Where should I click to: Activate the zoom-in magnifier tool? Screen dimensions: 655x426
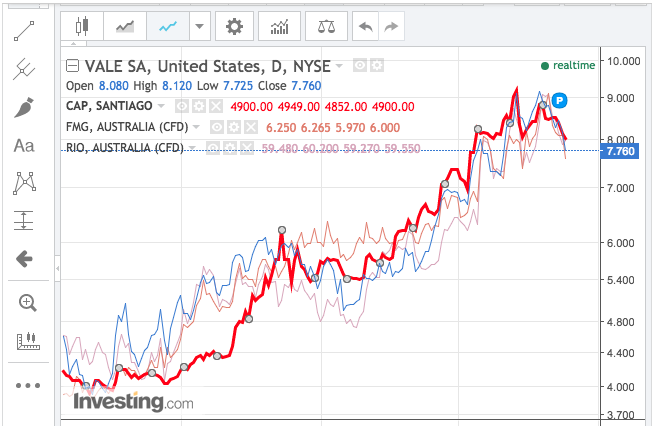pyautogui.click(x=28, y=303)
